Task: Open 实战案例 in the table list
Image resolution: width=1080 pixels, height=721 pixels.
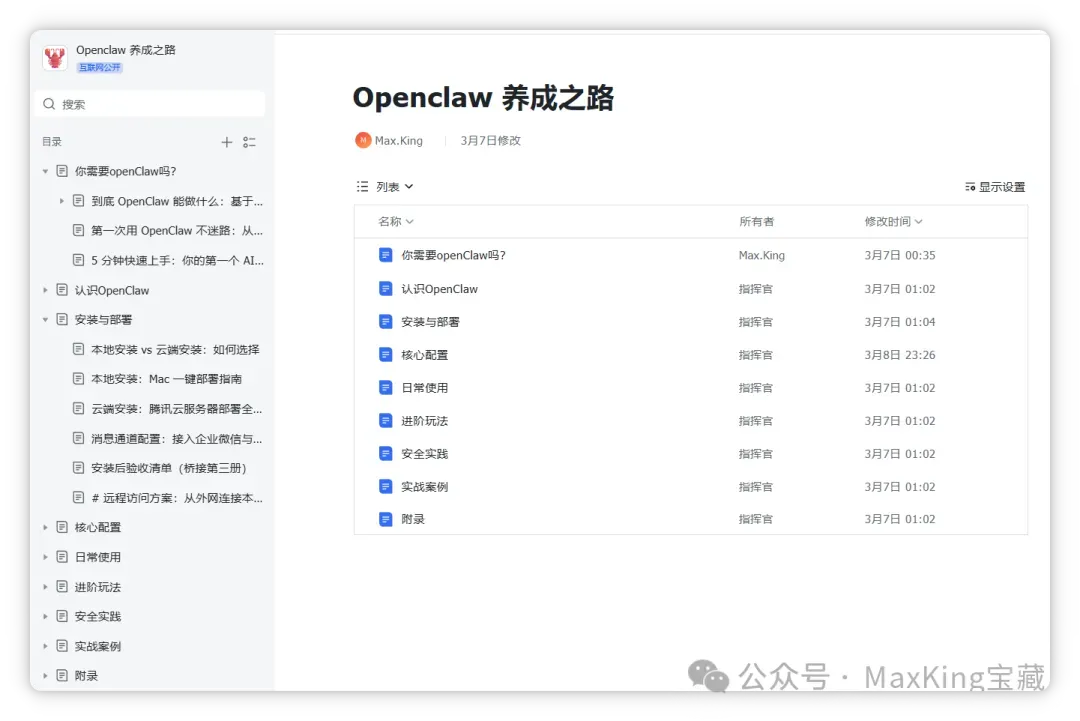Action: [424, 487]
